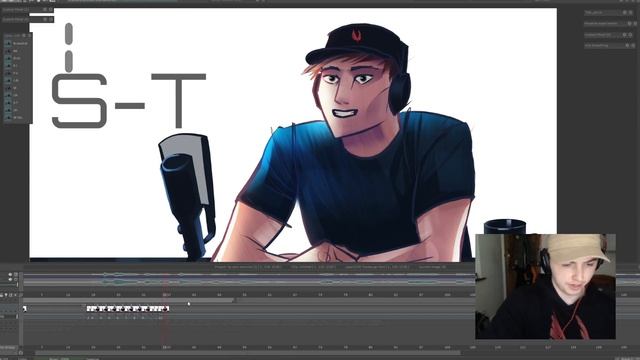Click the icon right of the lower audio track's eye
Screen dimensions: 640x360
[16, 280]
